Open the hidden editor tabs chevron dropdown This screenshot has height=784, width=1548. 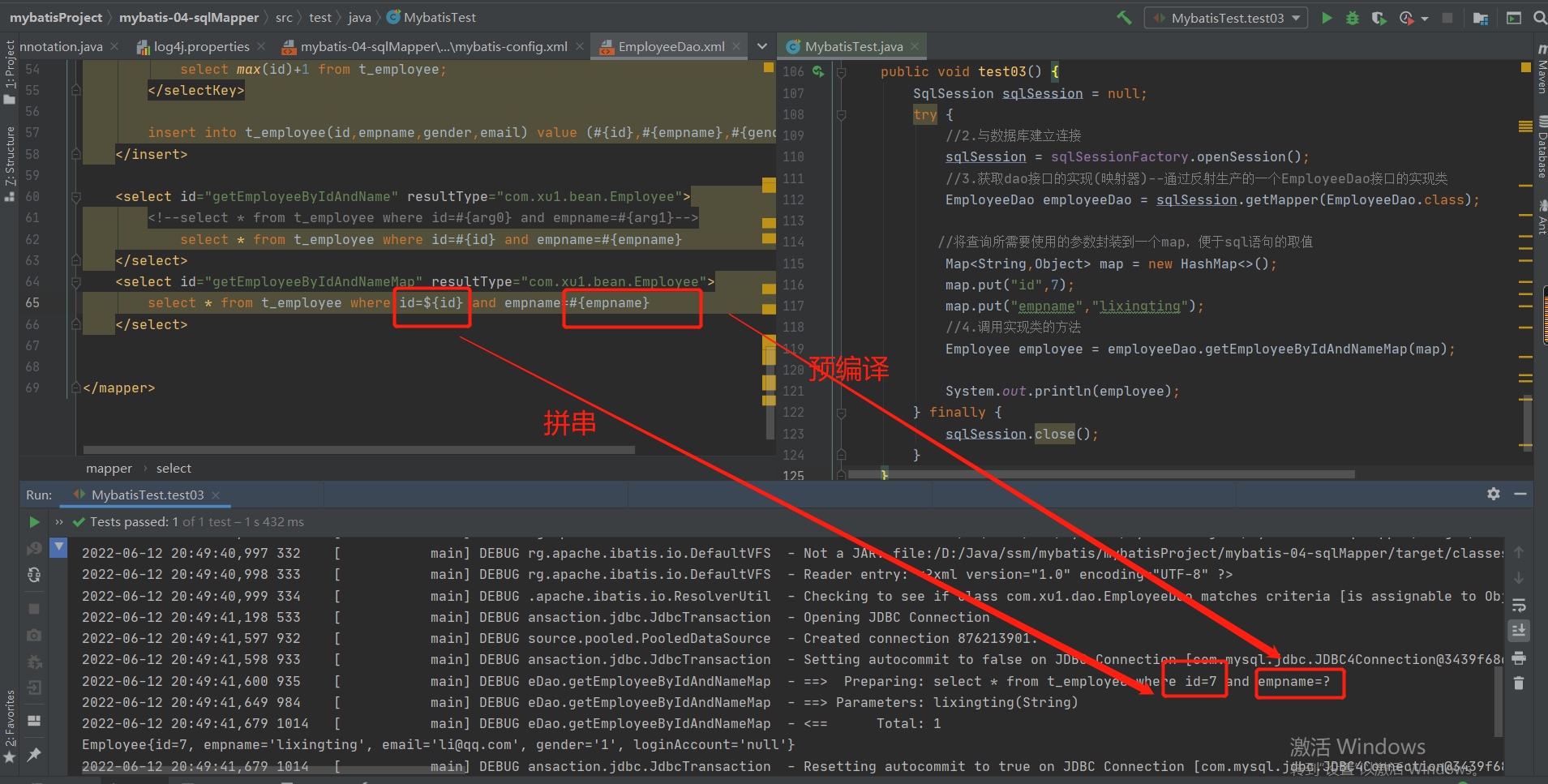762,46
